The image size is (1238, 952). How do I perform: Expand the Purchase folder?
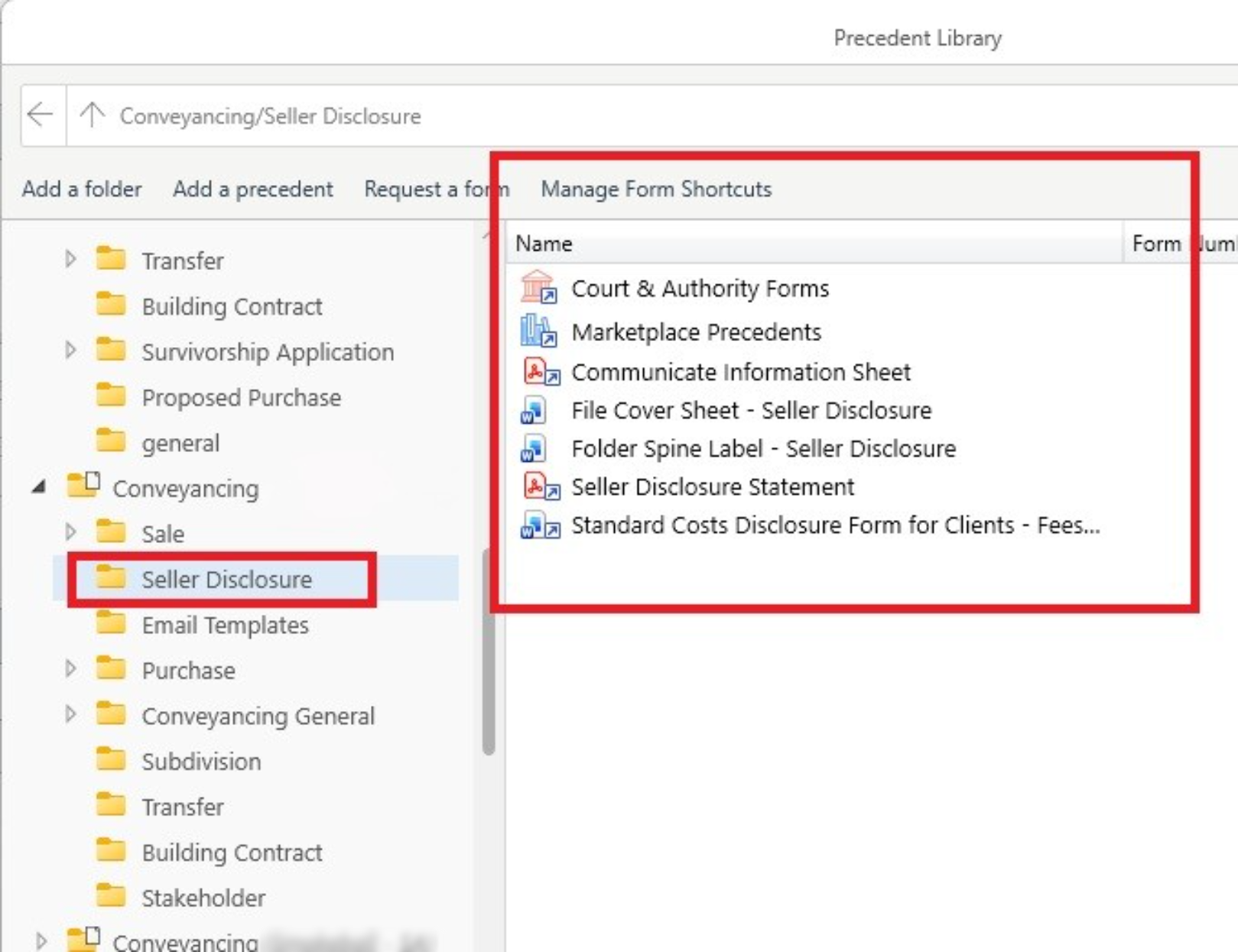[x=71, y=669]
